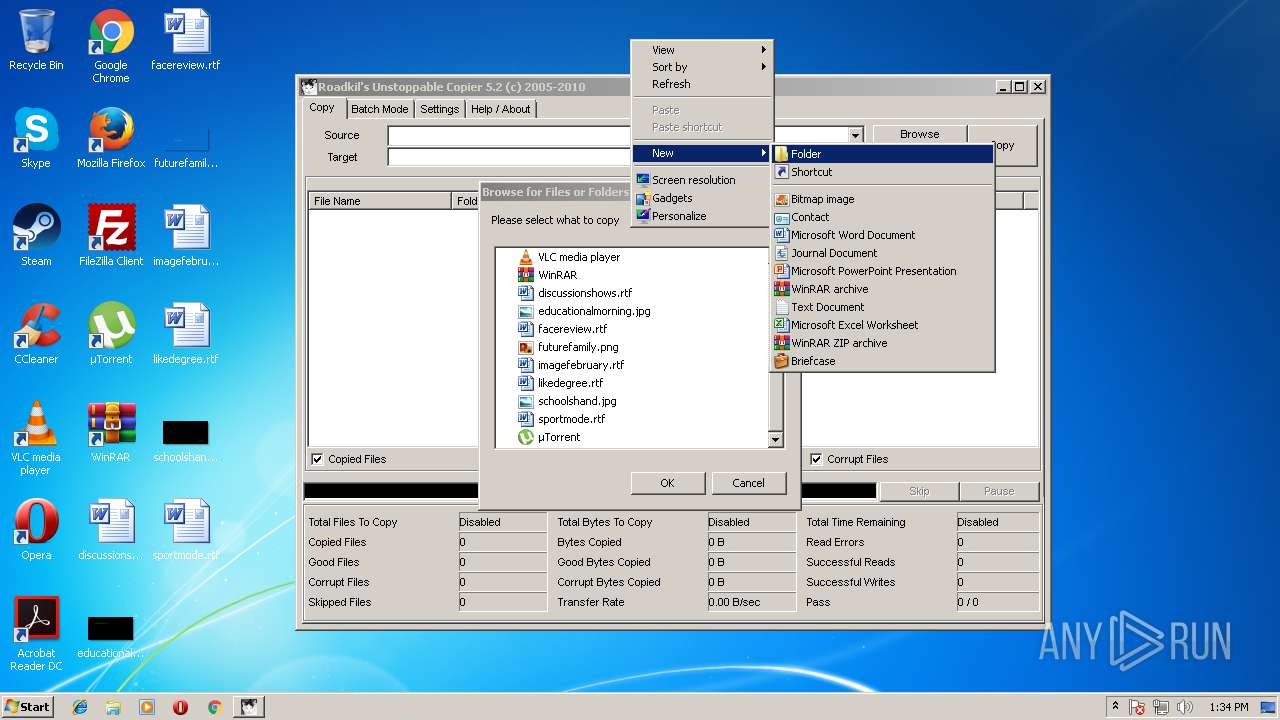Toggle the Copied Files checkbox

pos(317,459)
